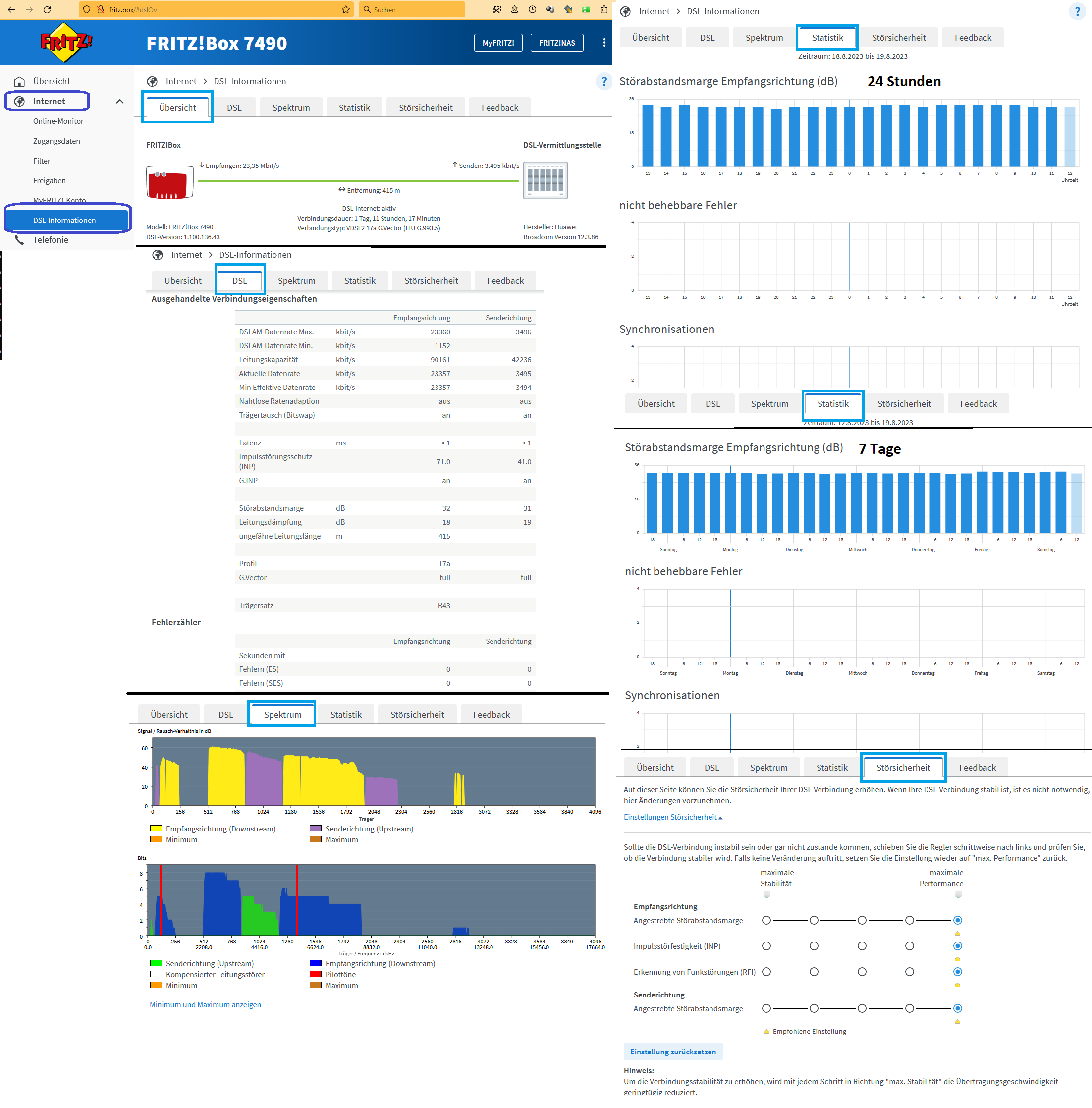Open browser extensions puzzle icon
The width and height of the screenshot is (1092, 1108).
point(604,10)
